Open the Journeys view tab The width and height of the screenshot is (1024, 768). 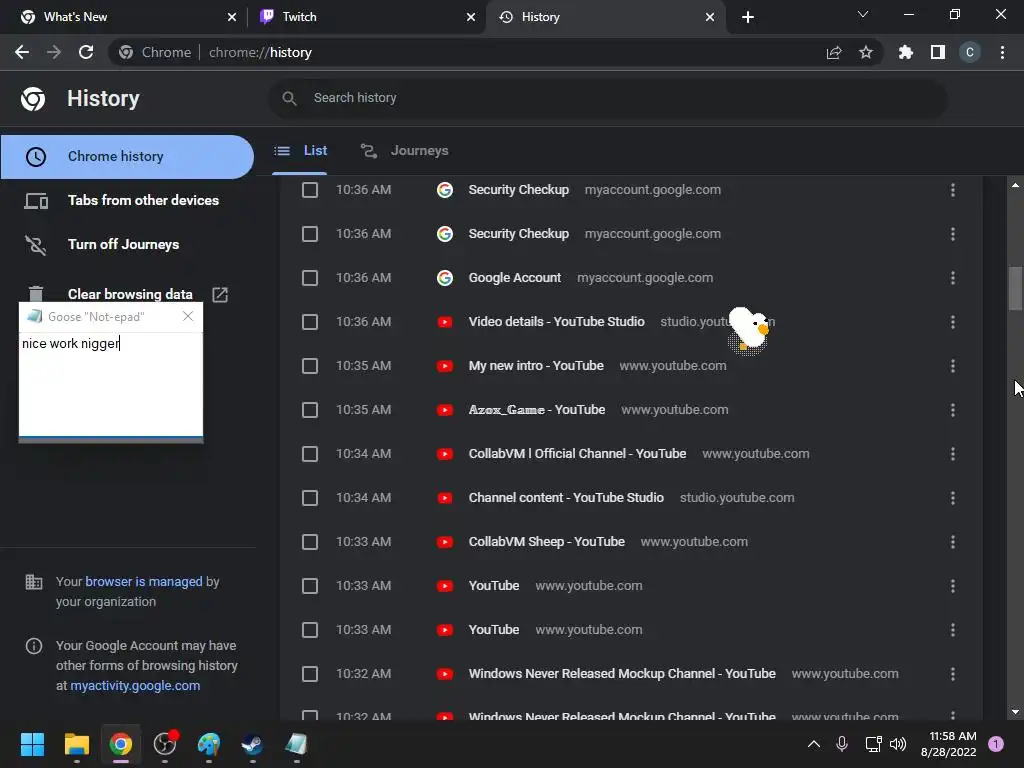(x=404, y=151)
